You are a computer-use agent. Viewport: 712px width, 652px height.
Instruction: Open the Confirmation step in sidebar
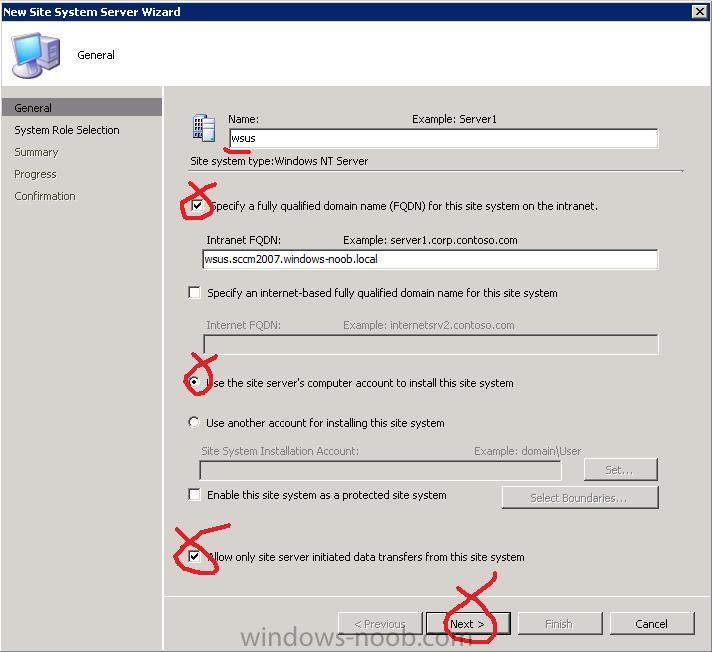45,196
